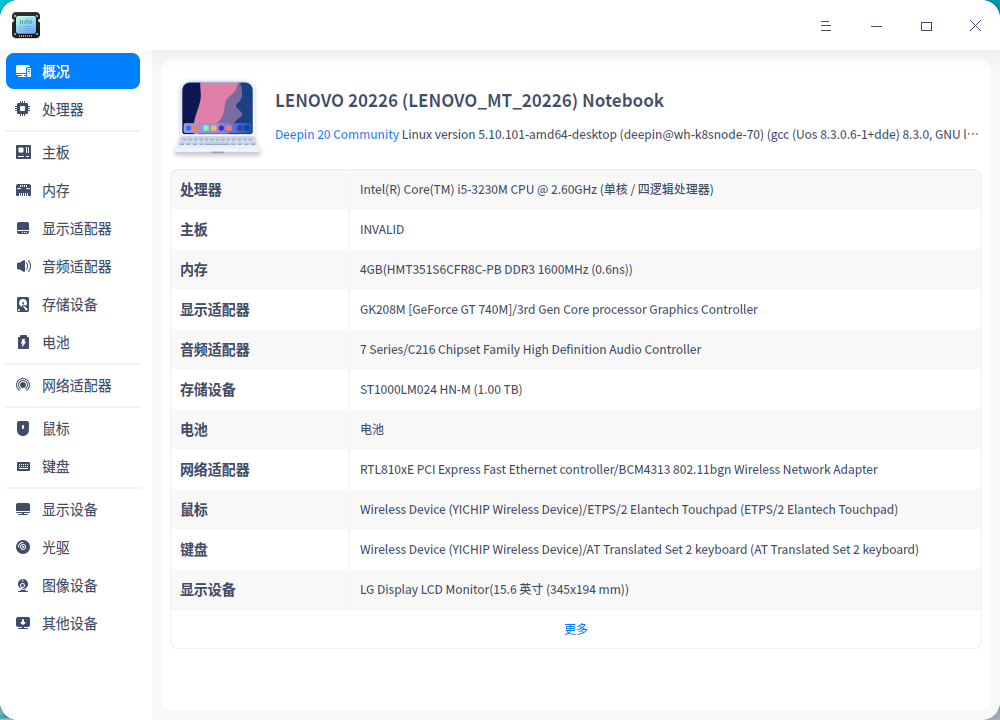Click the 网络适配器 network icon
The height and width of the screenshot is (720, 1000).
click(x=24, y=385)
